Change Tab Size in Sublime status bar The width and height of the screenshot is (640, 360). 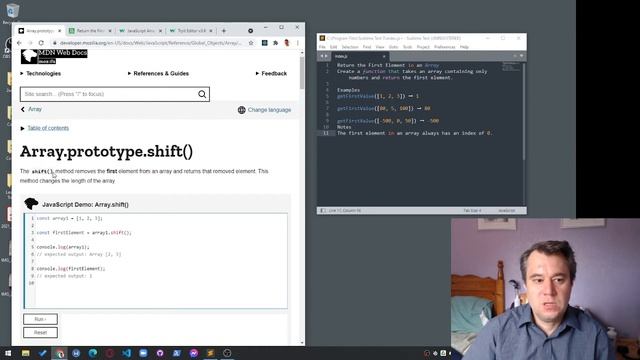coord(472,211)
